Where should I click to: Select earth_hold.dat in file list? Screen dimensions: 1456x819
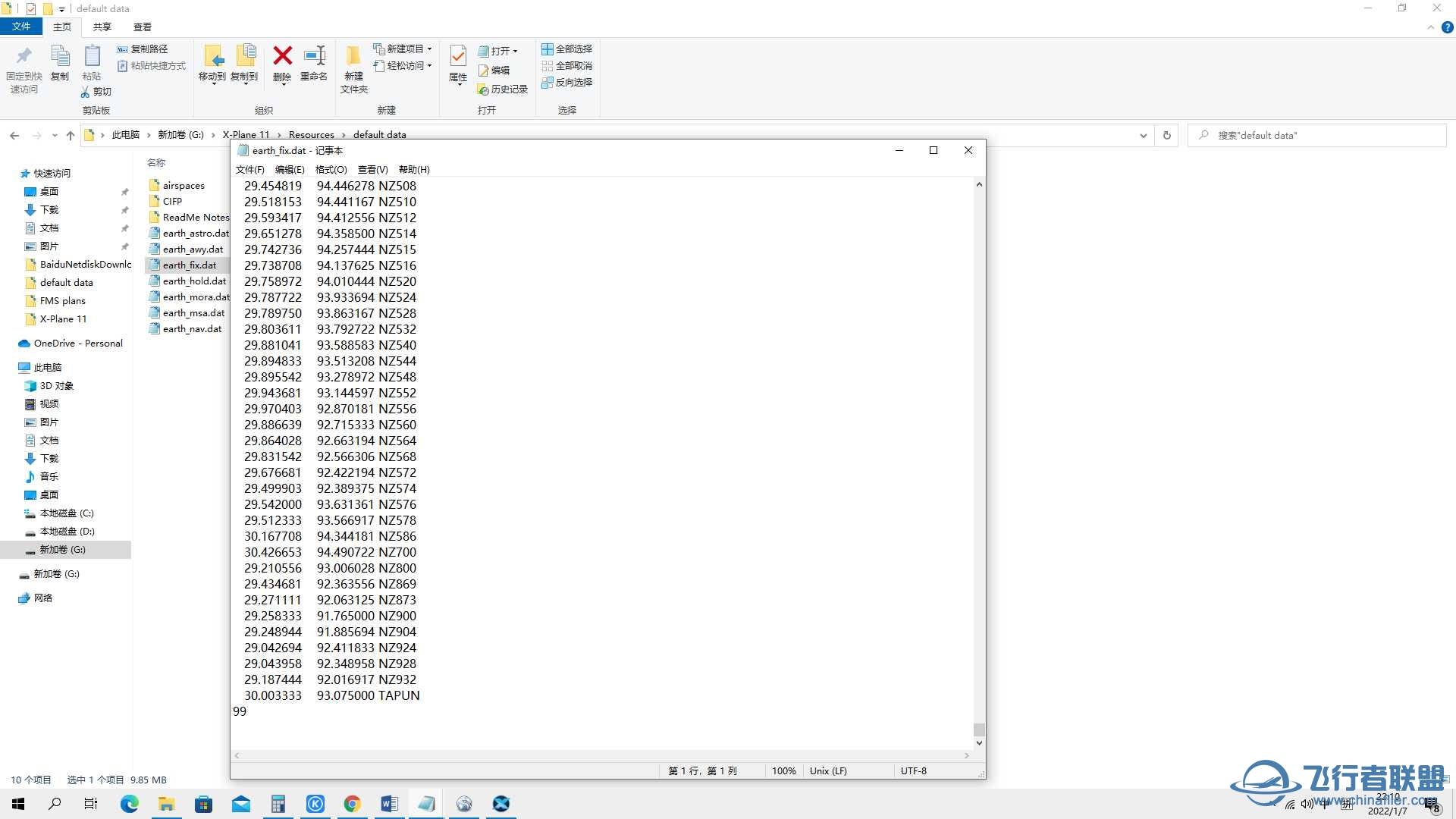coord(188,281)
